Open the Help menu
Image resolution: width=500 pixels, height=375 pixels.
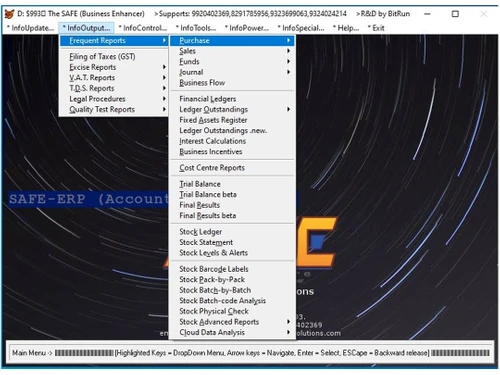click(x=346, y=28)
